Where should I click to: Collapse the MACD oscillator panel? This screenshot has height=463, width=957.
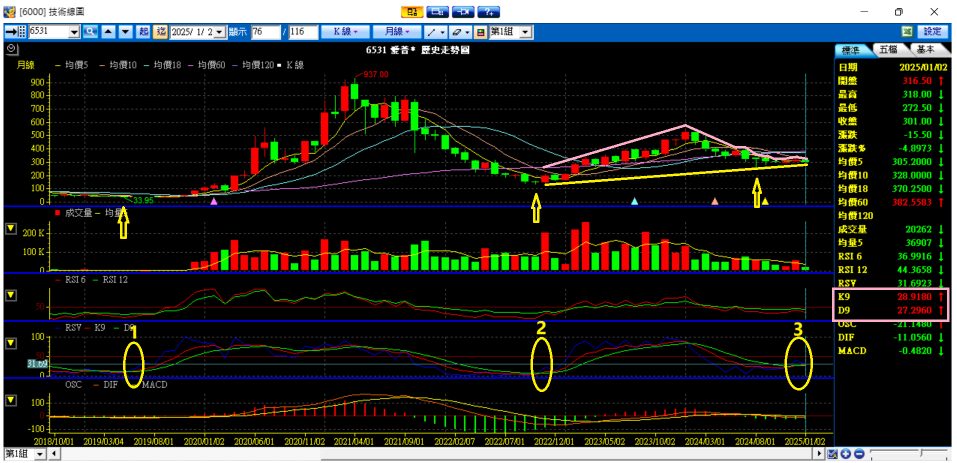point(11,400)
